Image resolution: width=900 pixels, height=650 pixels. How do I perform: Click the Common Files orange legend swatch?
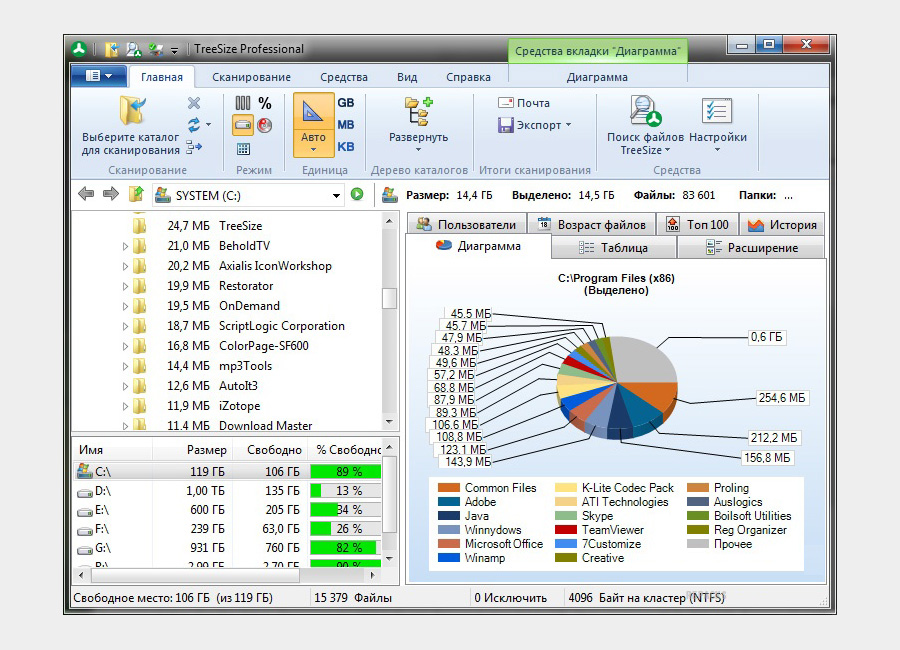tap(448, 488)
